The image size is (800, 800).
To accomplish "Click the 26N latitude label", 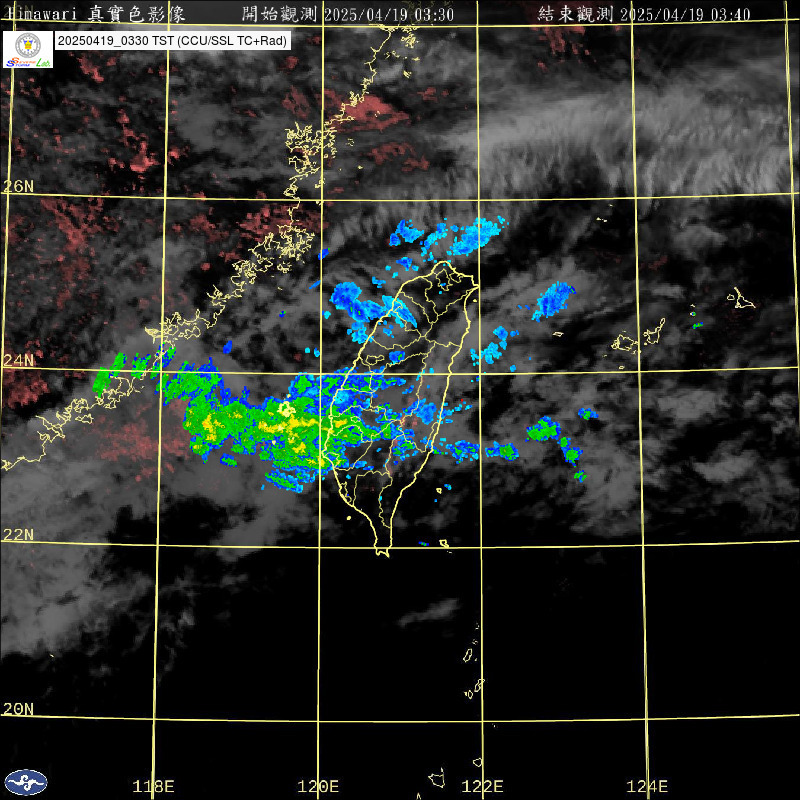I will pos(18,186).
